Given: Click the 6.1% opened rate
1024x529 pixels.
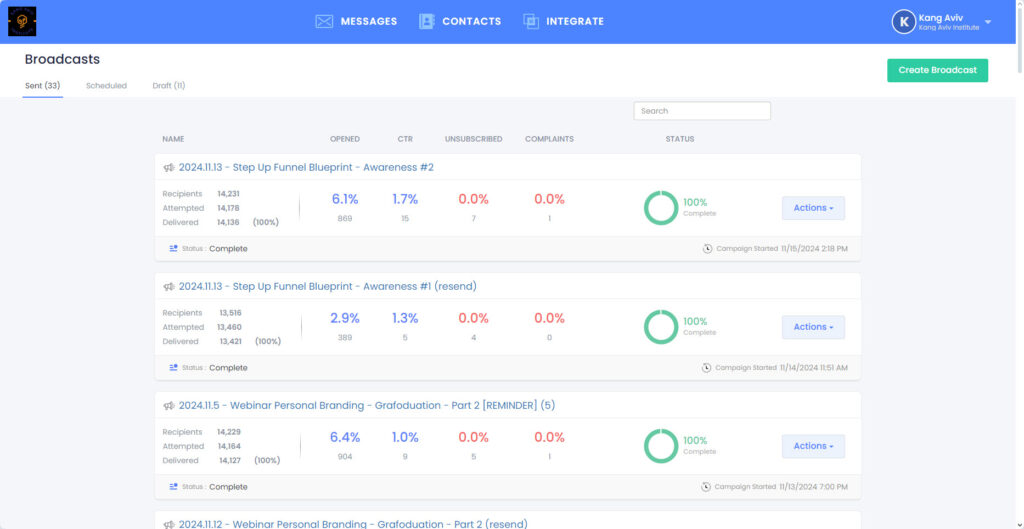Looking at the screenshot, I should click(345, 199).
